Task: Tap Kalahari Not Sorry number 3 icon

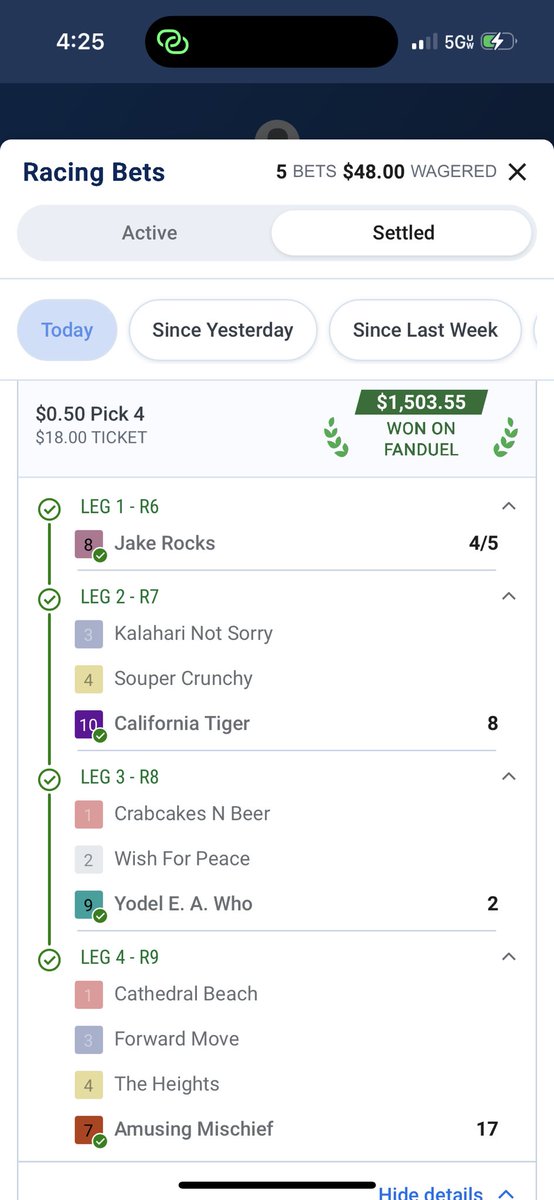Action: coord(88,634)
